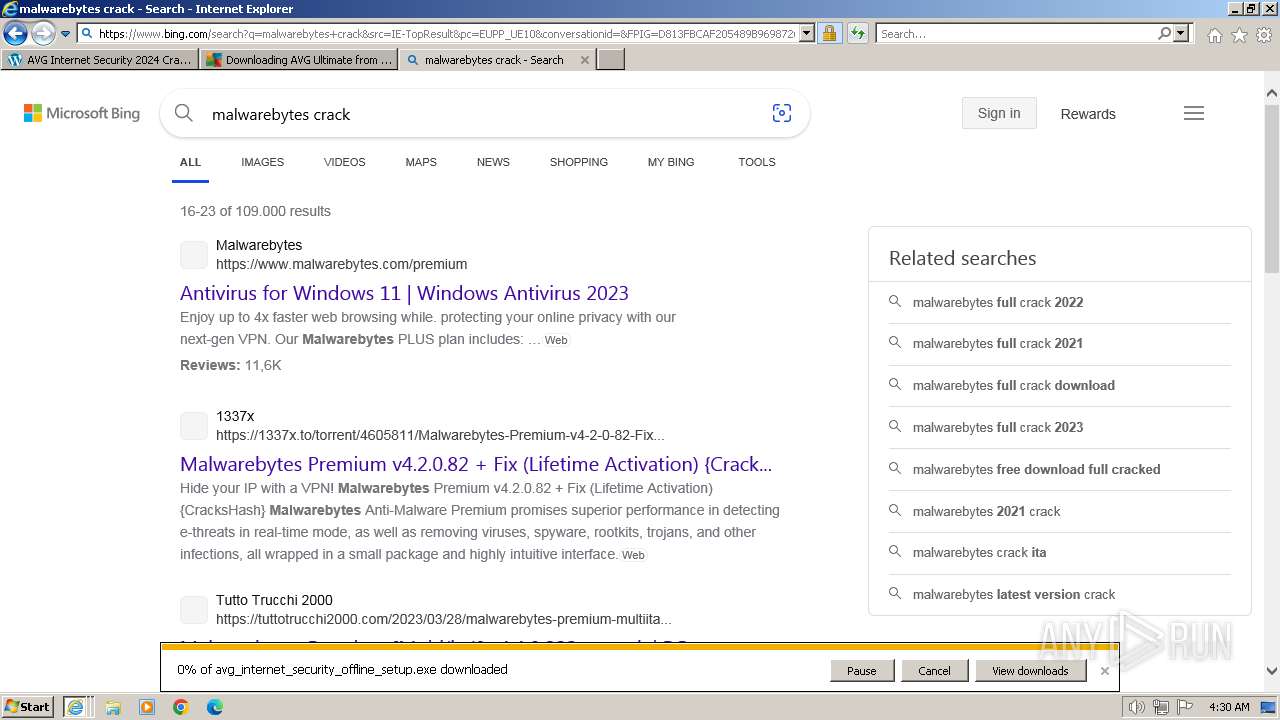Select related search malwarebytes full crack 2021

tap(998, 343)
